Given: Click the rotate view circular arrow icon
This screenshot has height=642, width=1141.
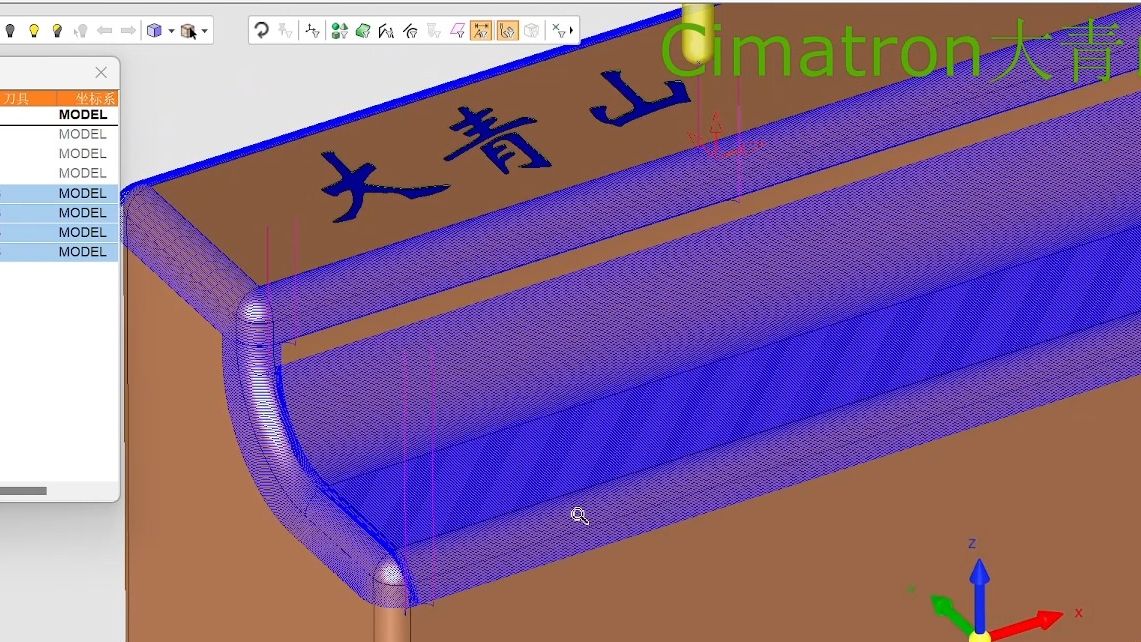Looking at the screenshot, I should [x=261, y=31].
